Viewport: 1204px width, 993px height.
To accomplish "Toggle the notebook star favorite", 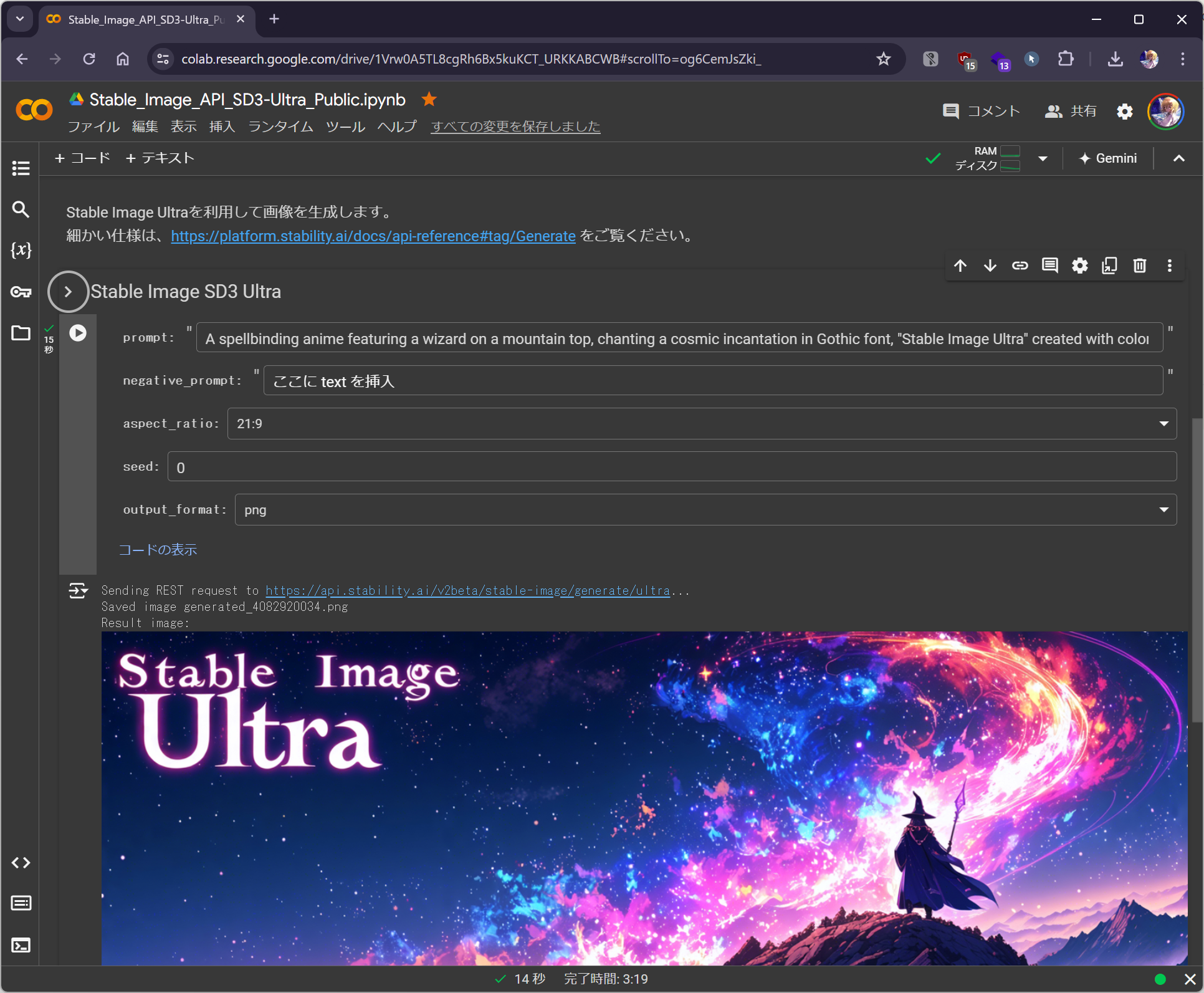I will pos(429,99).
